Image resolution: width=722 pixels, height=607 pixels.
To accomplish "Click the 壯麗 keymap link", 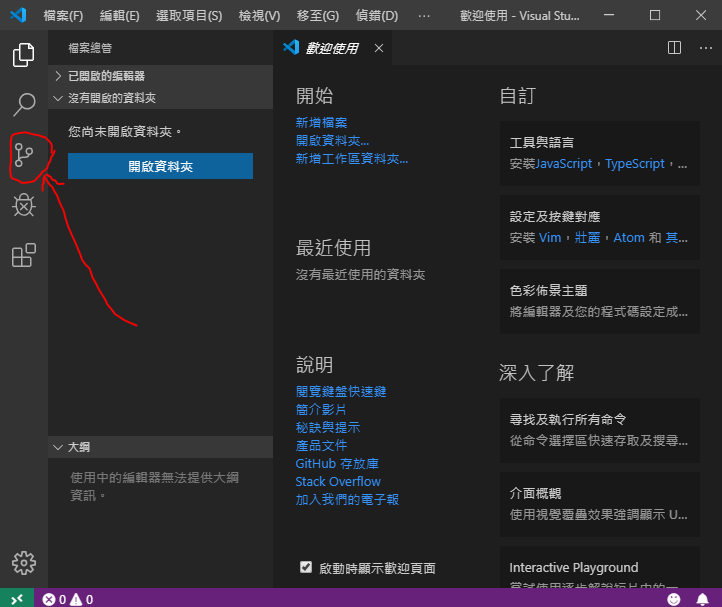I will [x=587, y=238].
